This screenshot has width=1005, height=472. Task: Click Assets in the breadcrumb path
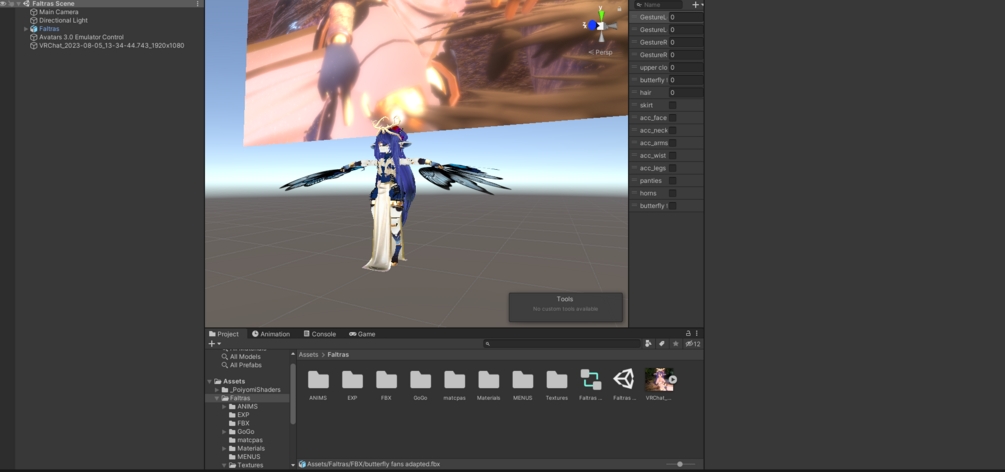click(x=308, y=355)
